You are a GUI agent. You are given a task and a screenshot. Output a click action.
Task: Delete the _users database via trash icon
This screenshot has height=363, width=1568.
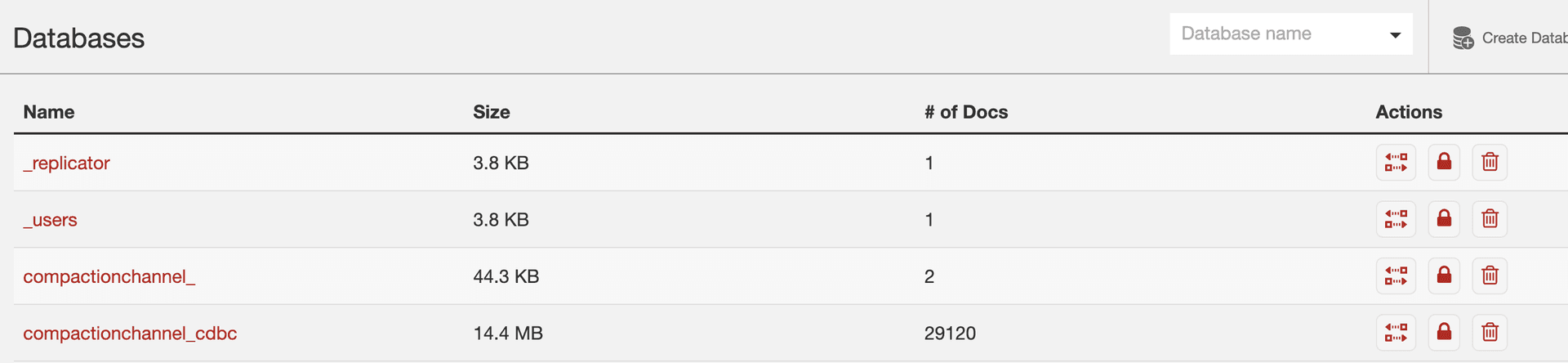[x=1490, y=219]
